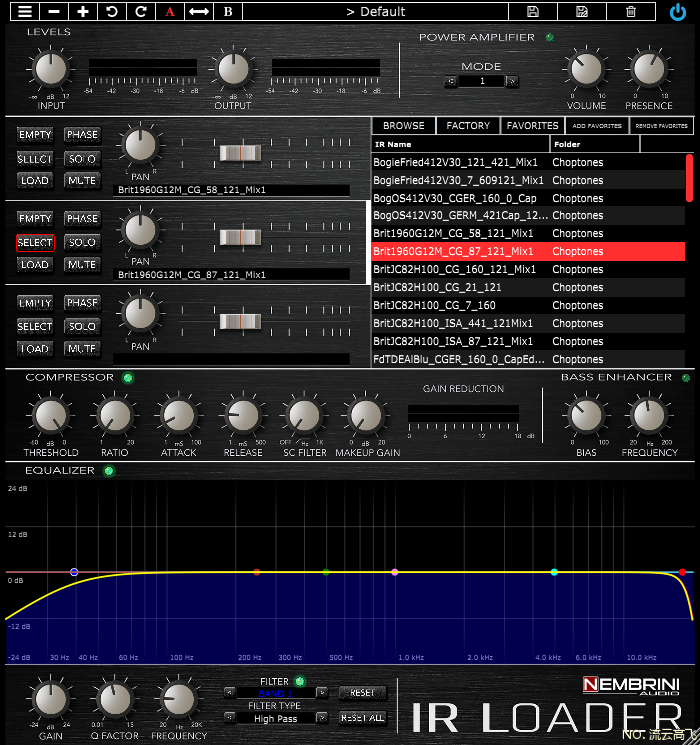The height and width of the screenshot is (745, 700).
Task: Mute the third IR slot
Action: [x=82, y=349]
